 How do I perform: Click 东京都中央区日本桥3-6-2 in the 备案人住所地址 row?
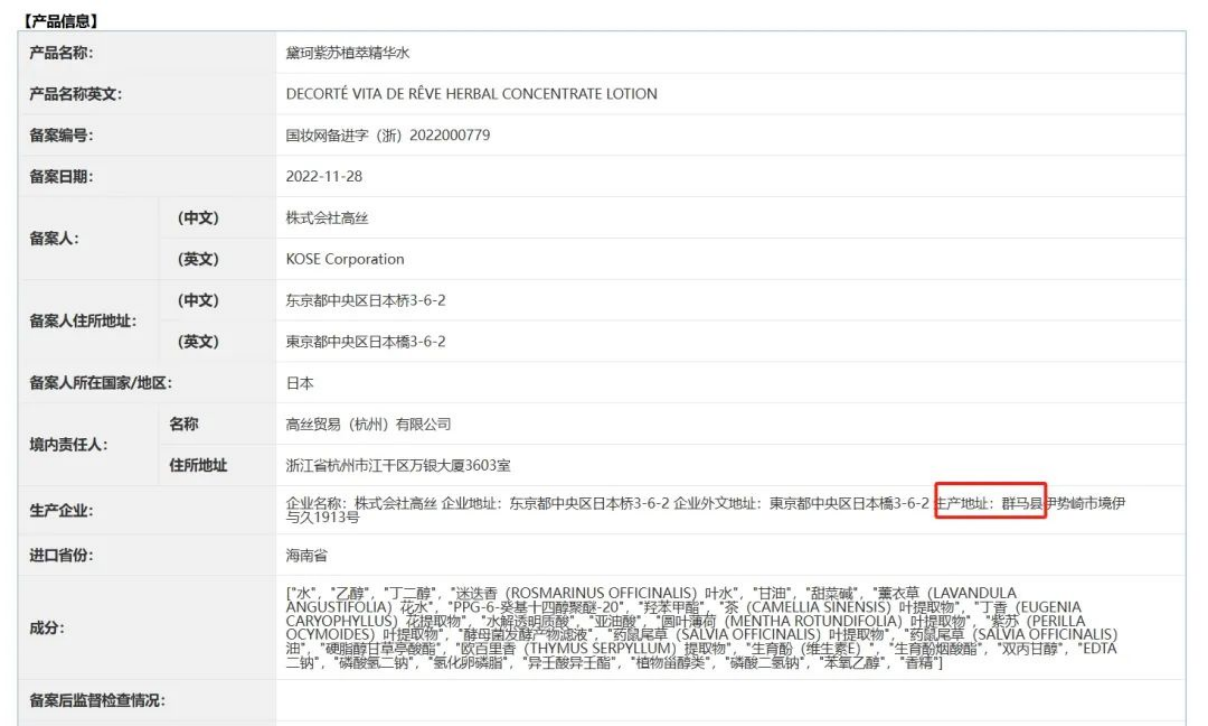tap(366, 300)
